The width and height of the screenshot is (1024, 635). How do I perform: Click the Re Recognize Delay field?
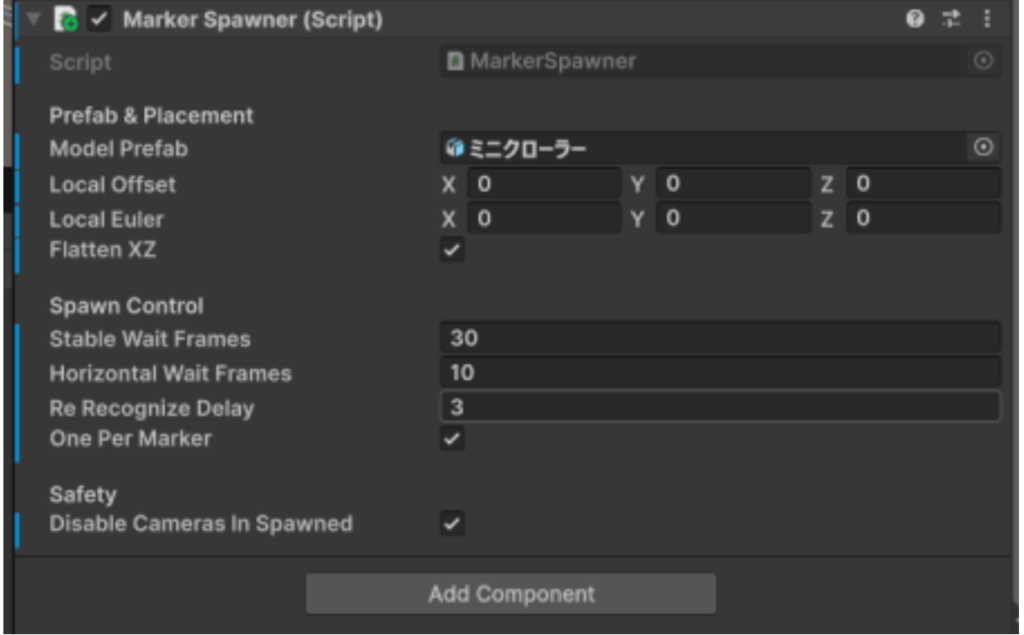click(720, 407)
